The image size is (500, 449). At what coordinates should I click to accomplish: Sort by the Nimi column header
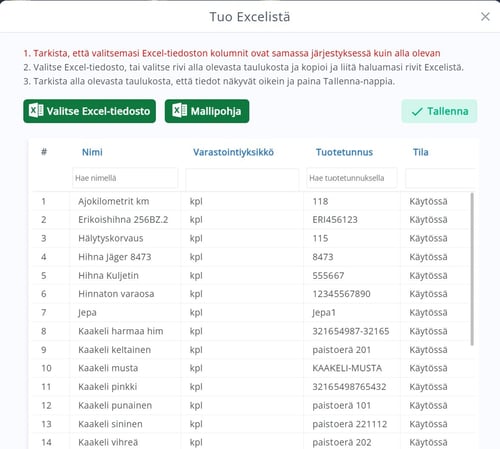[92, 152]
